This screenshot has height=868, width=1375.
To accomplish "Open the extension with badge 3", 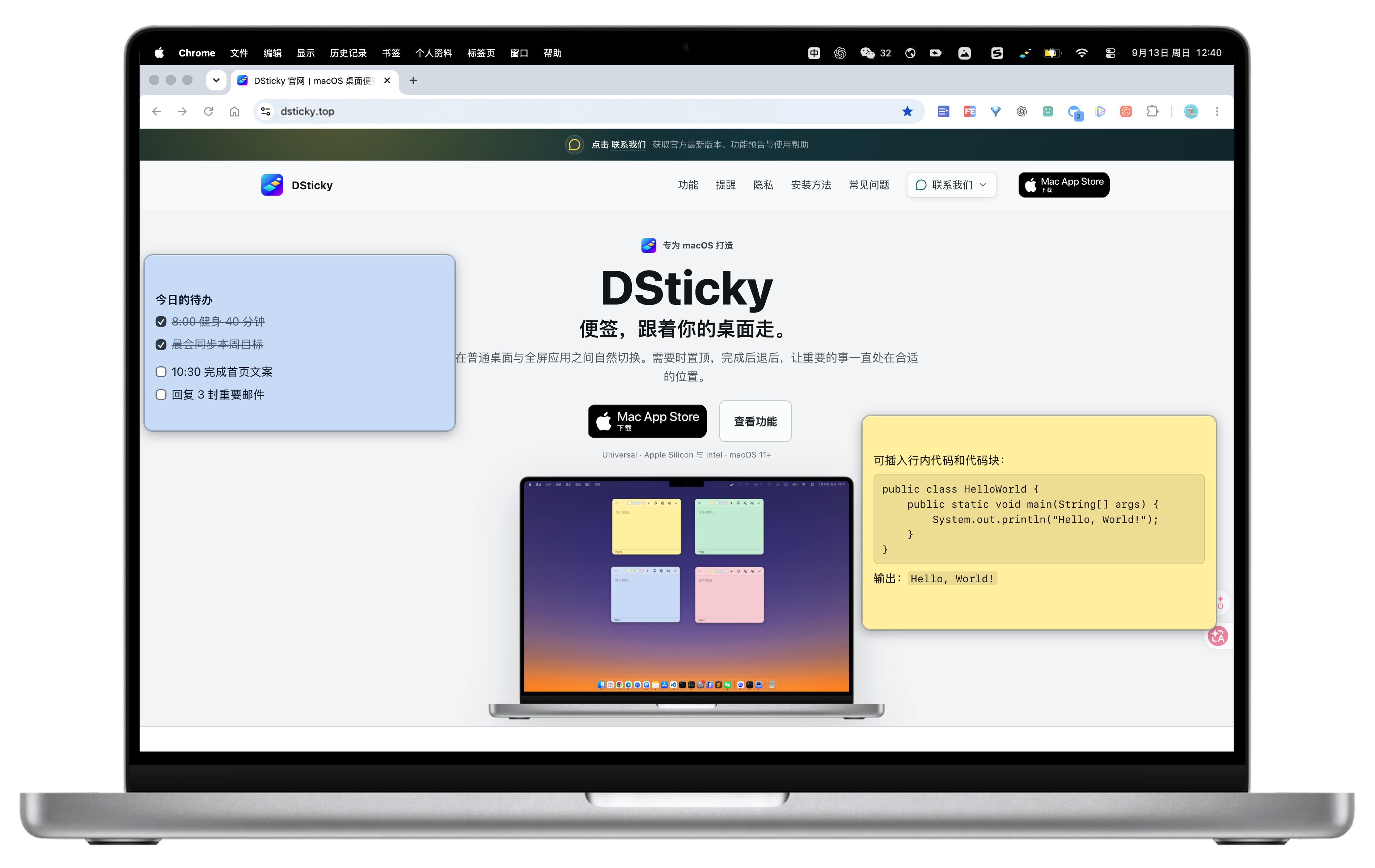I will click(1075, 112).
